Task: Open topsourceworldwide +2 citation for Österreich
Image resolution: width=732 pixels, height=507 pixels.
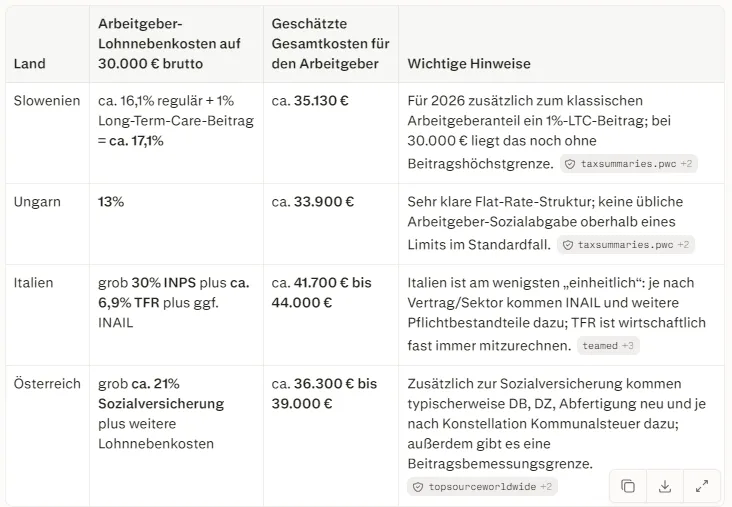Action: (x=482, y=487)
